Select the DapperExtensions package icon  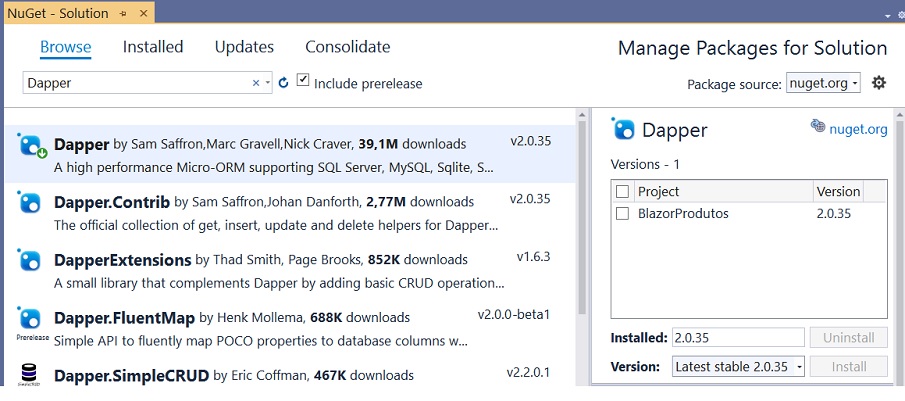pyautogui.click(x=29, y=260)
